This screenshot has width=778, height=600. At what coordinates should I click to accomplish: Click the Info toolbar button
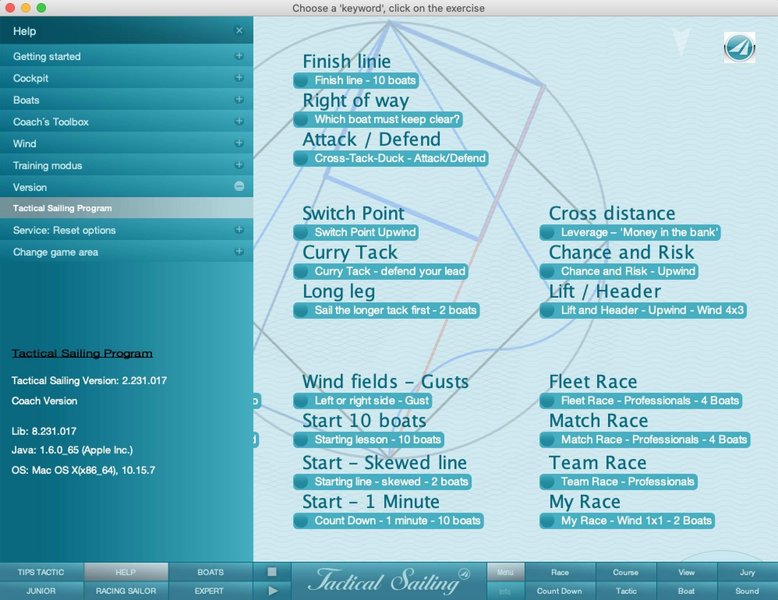505,591
